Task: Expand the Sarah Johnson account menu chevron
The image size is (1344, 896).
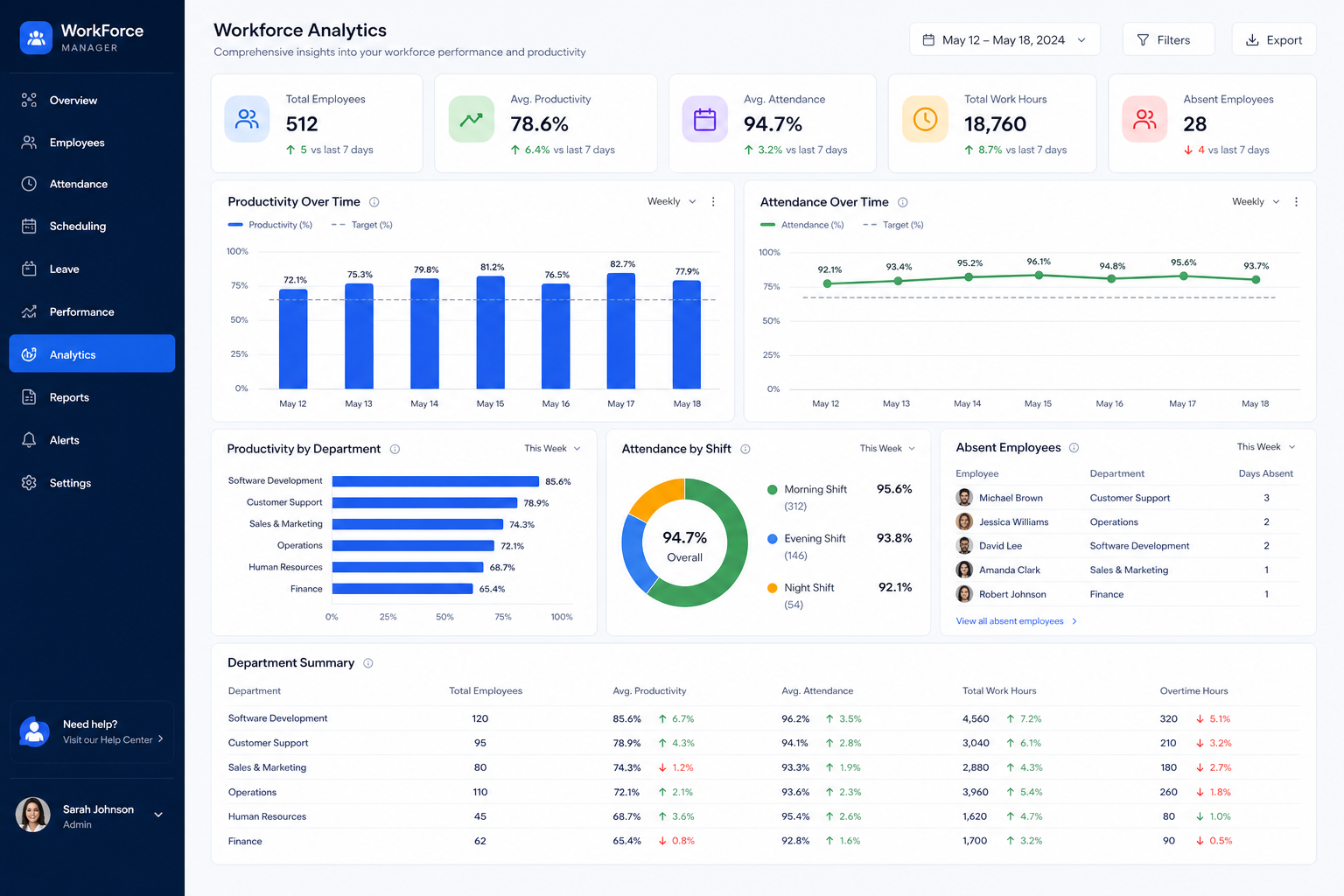Action: pos(158,815)
